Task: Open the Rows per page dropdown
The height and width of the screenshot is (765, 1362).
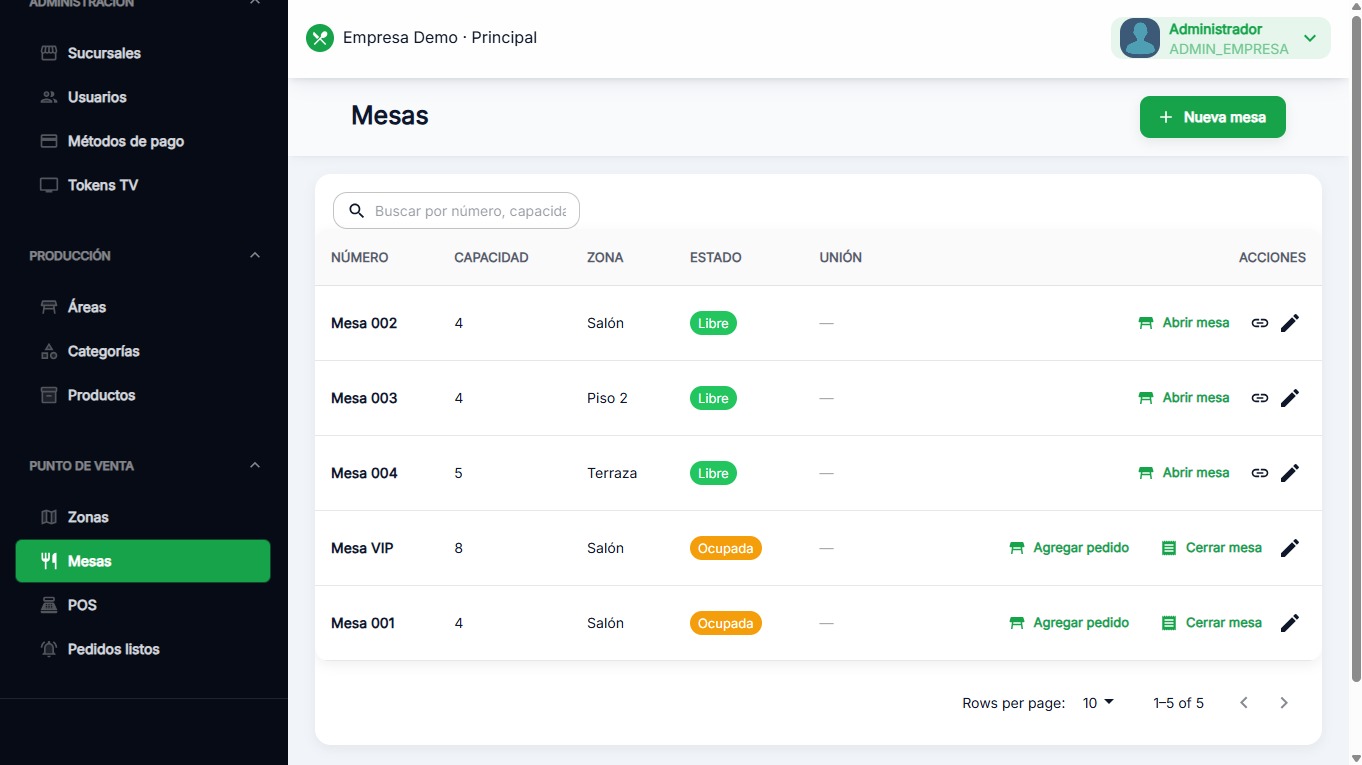Action: pos(1097,702)
